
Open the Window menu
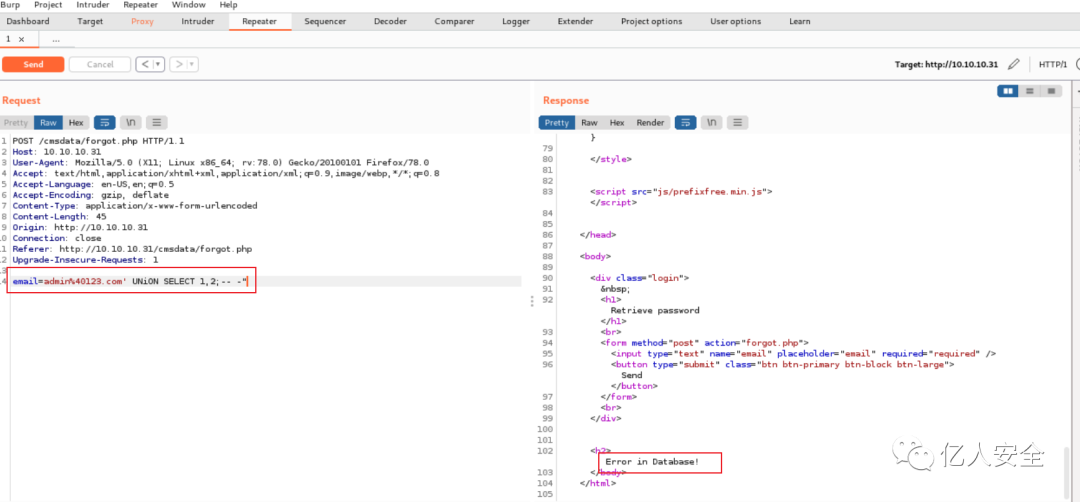click(188, 5)
